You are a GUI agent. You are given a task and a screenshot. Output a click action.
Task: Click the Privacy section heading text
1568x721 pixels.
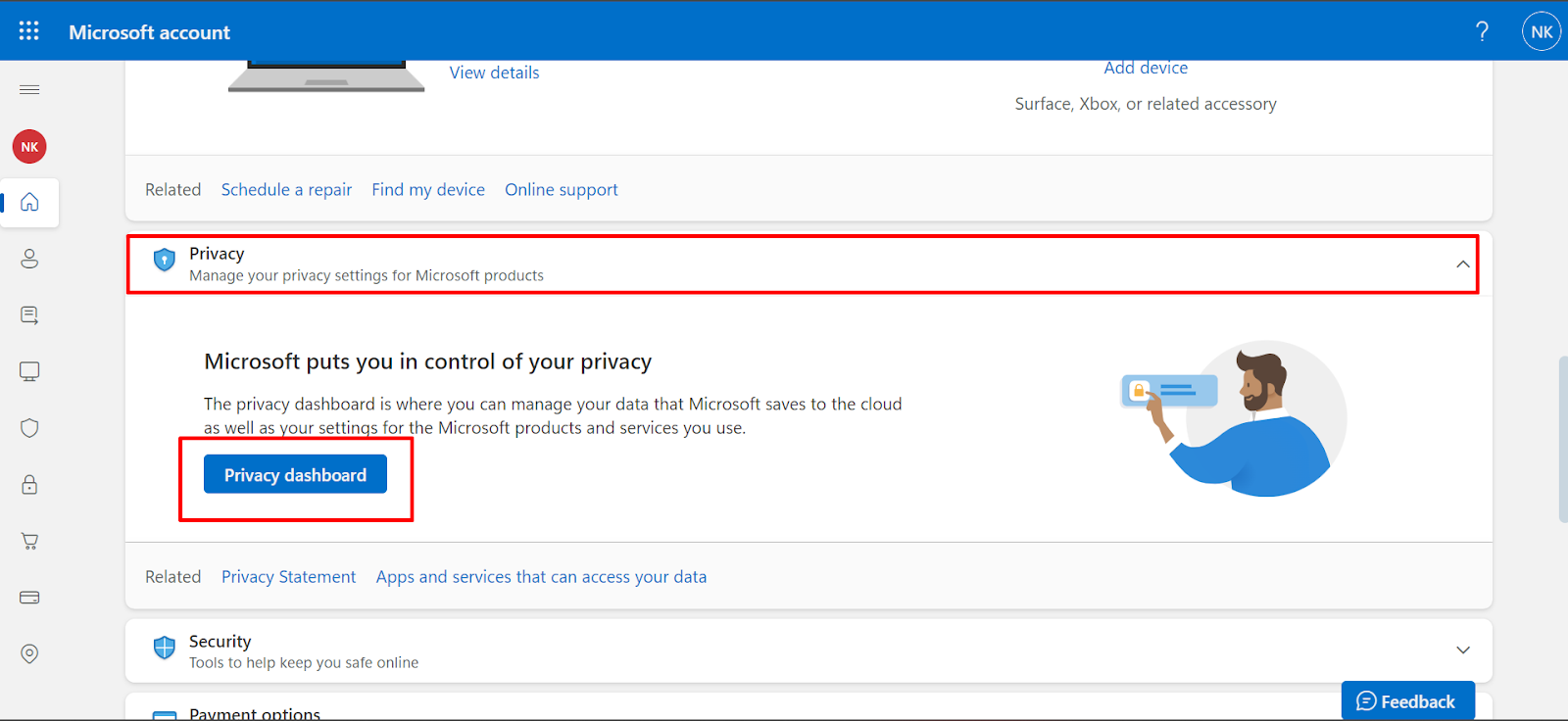[x=217, y=254]
